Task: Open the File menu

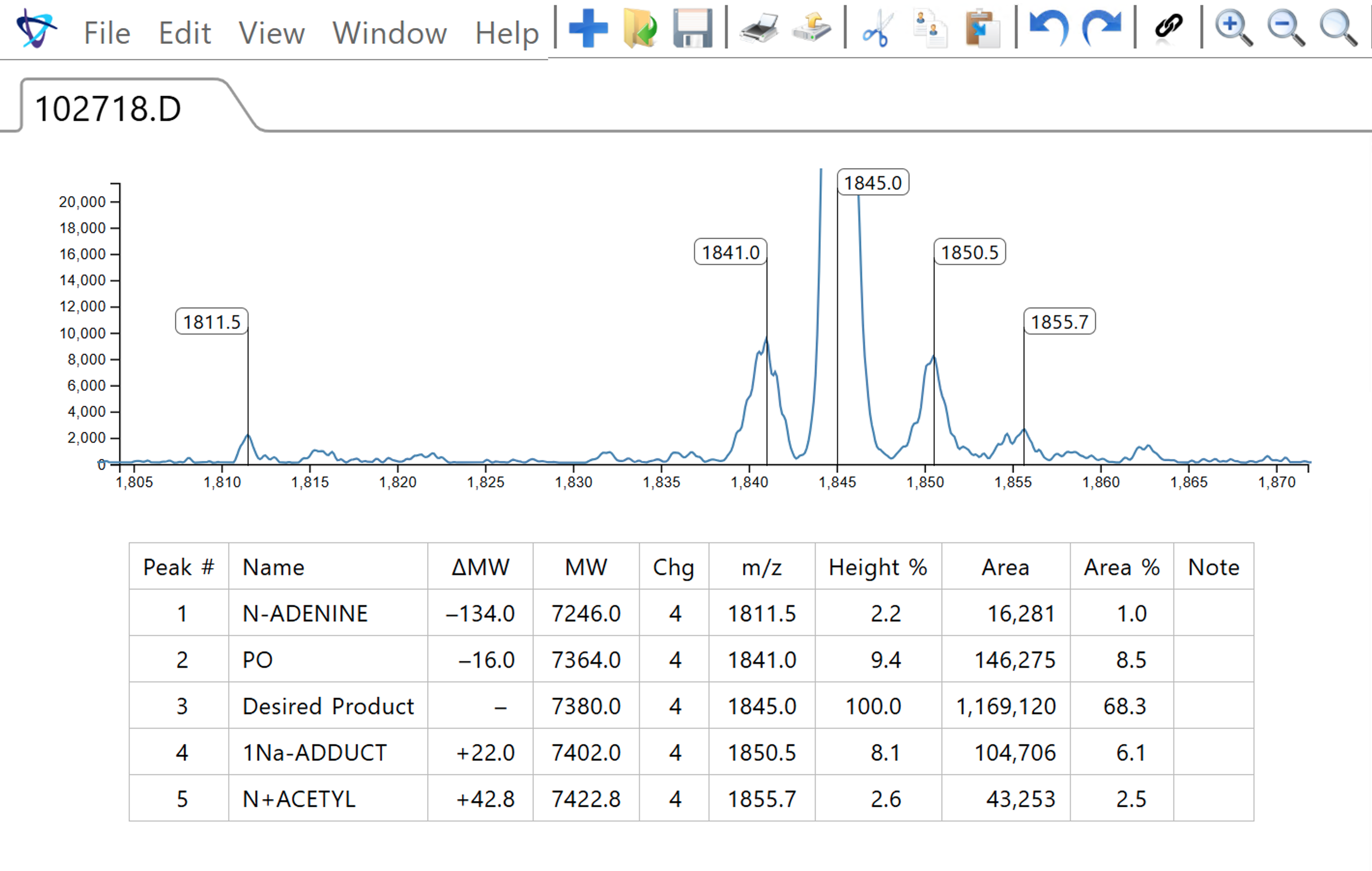Action: point(107,33)
